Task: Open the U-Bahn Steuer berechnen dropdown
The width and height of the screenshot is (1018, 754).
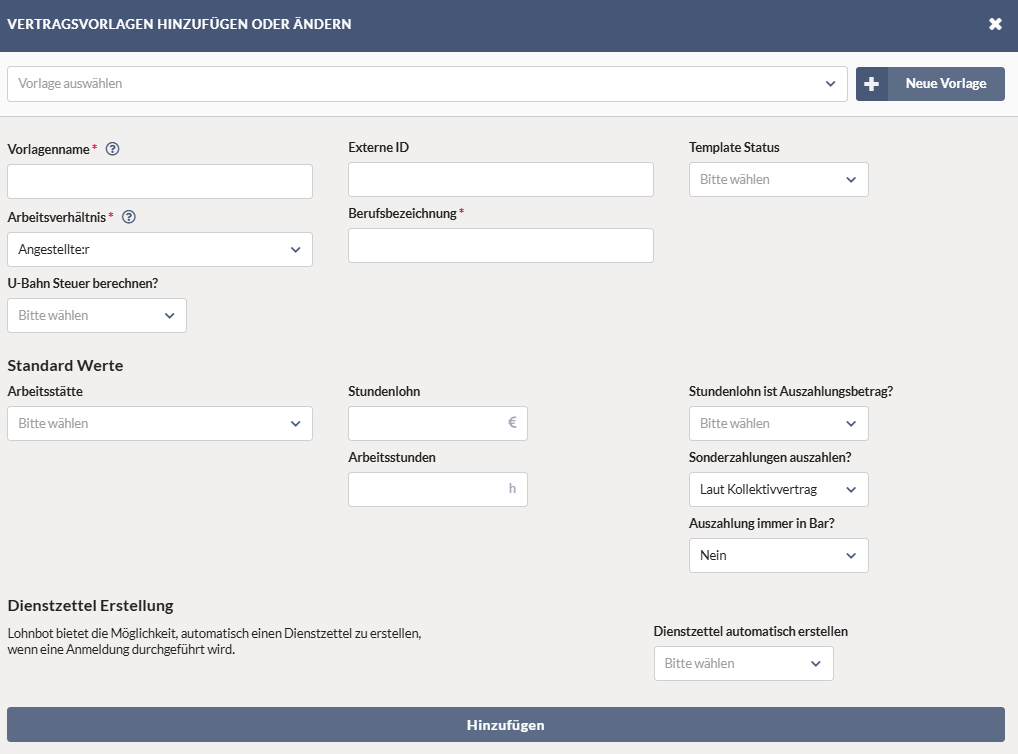Action: (x=97, y=316)
